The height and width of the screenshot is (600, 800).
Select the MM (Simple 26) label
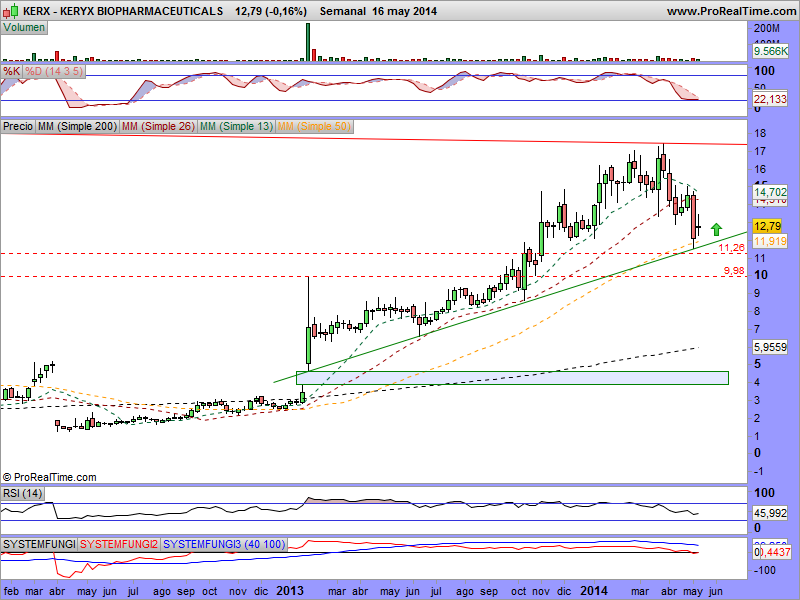pyautogui.click(x=159, y=126)
